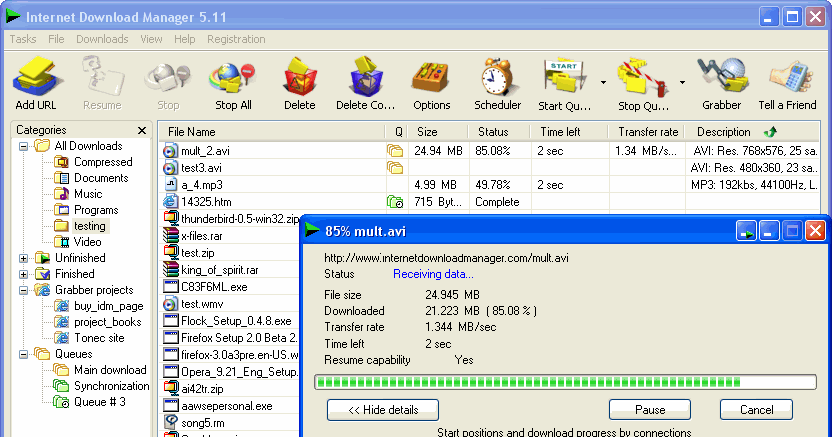Expand the Finished tree node

point(23,274)
